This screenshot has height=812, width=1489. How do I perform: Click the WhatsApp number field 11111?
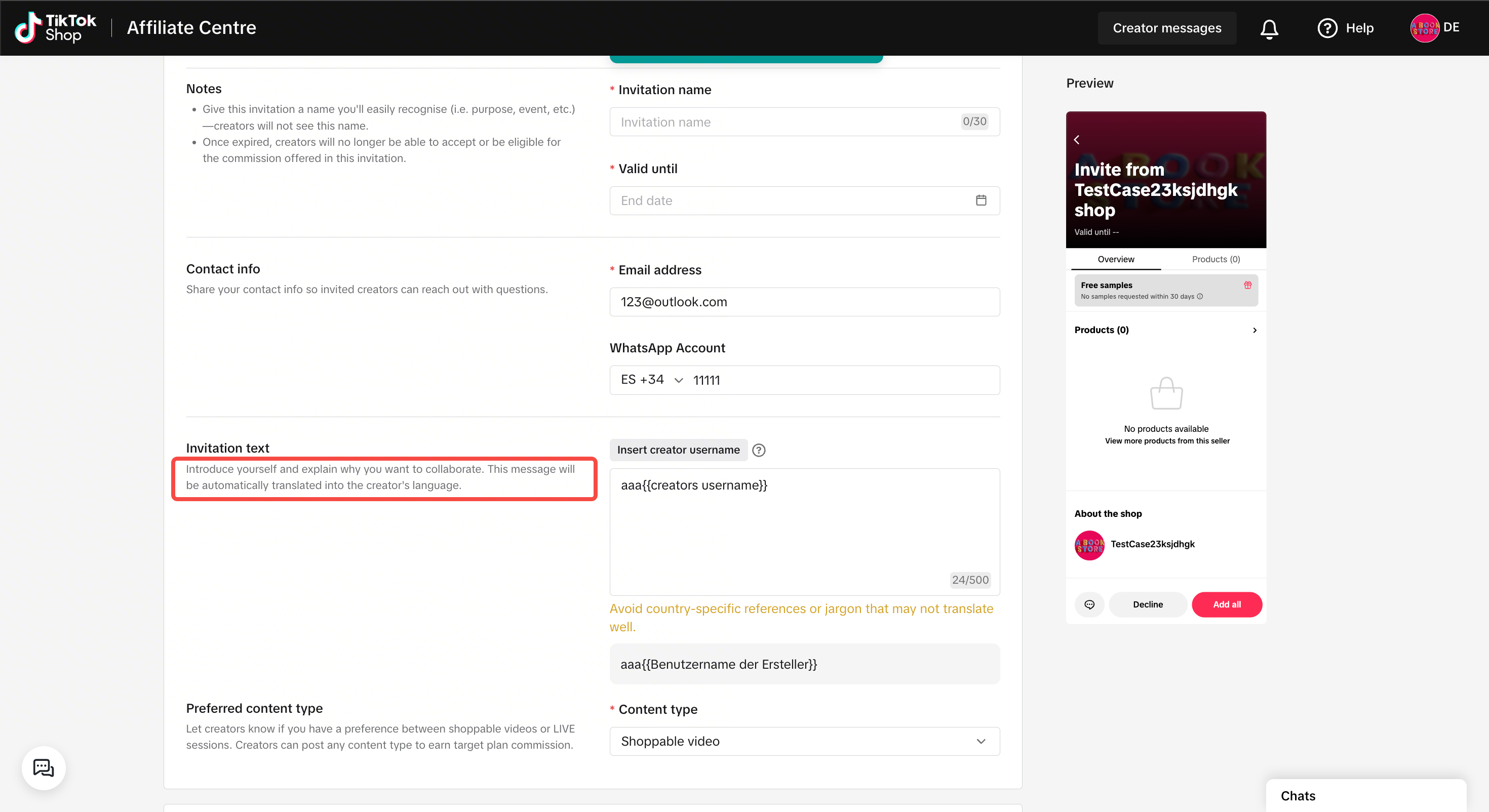click(842, 380)
